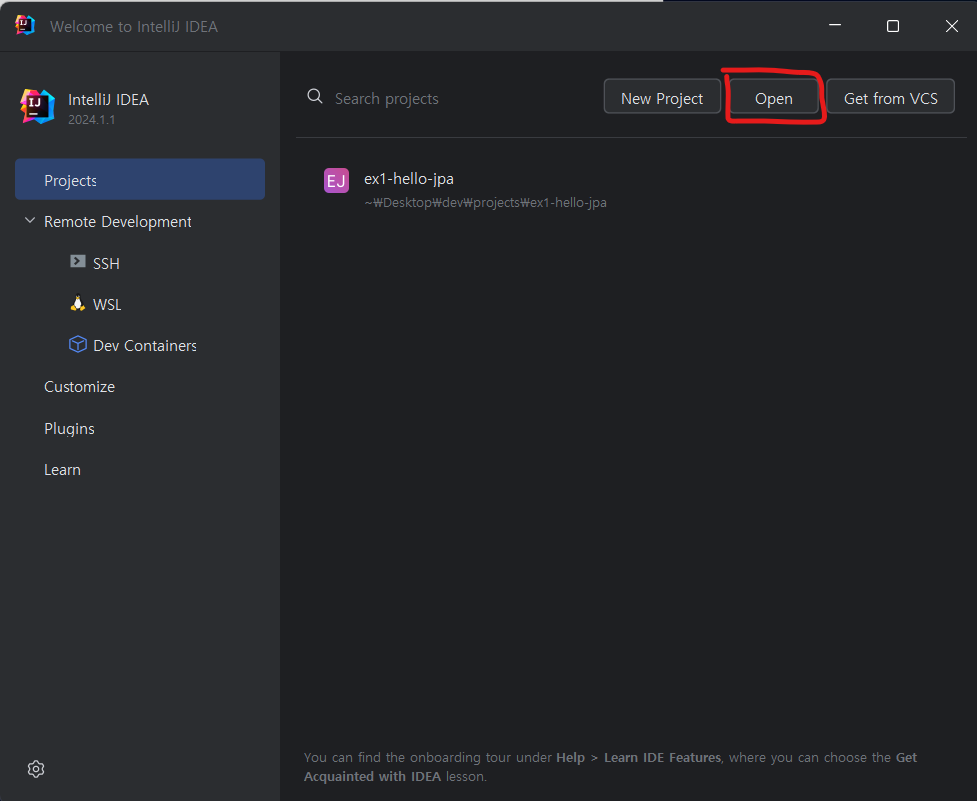Click the WSL penguin icon
The height and width of the screenshot is (801, 977).
pos(77,303)
